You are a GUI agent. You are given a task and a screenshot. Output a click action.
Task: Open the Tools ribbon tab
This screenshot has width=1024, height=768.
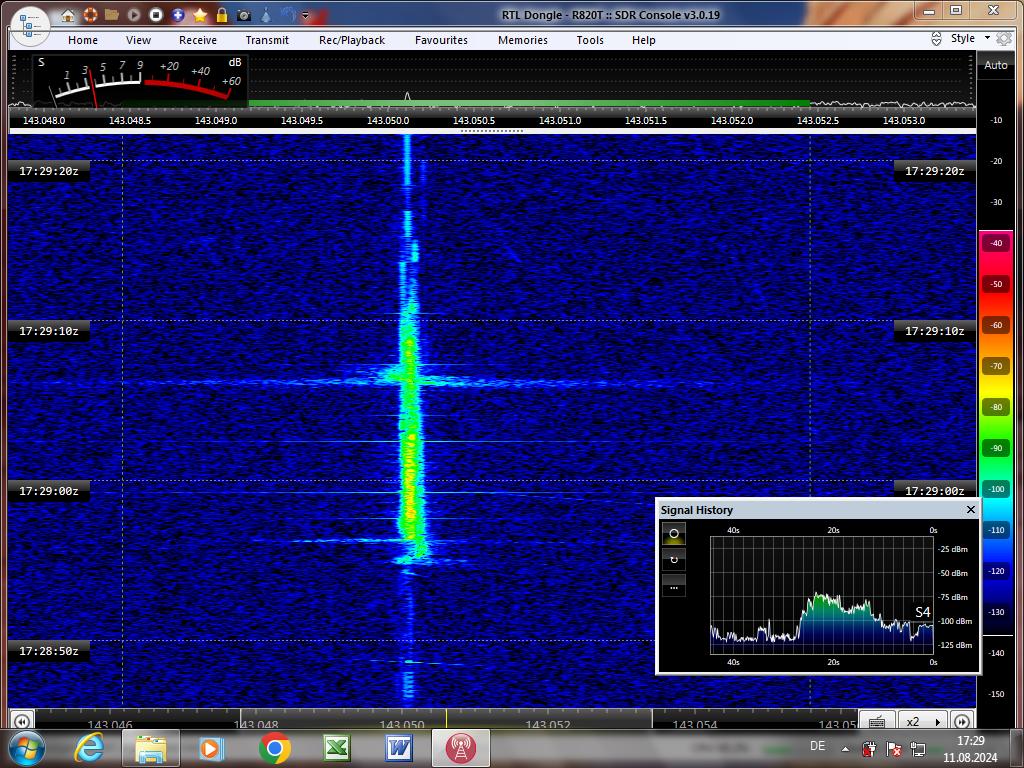coord(590,40)
